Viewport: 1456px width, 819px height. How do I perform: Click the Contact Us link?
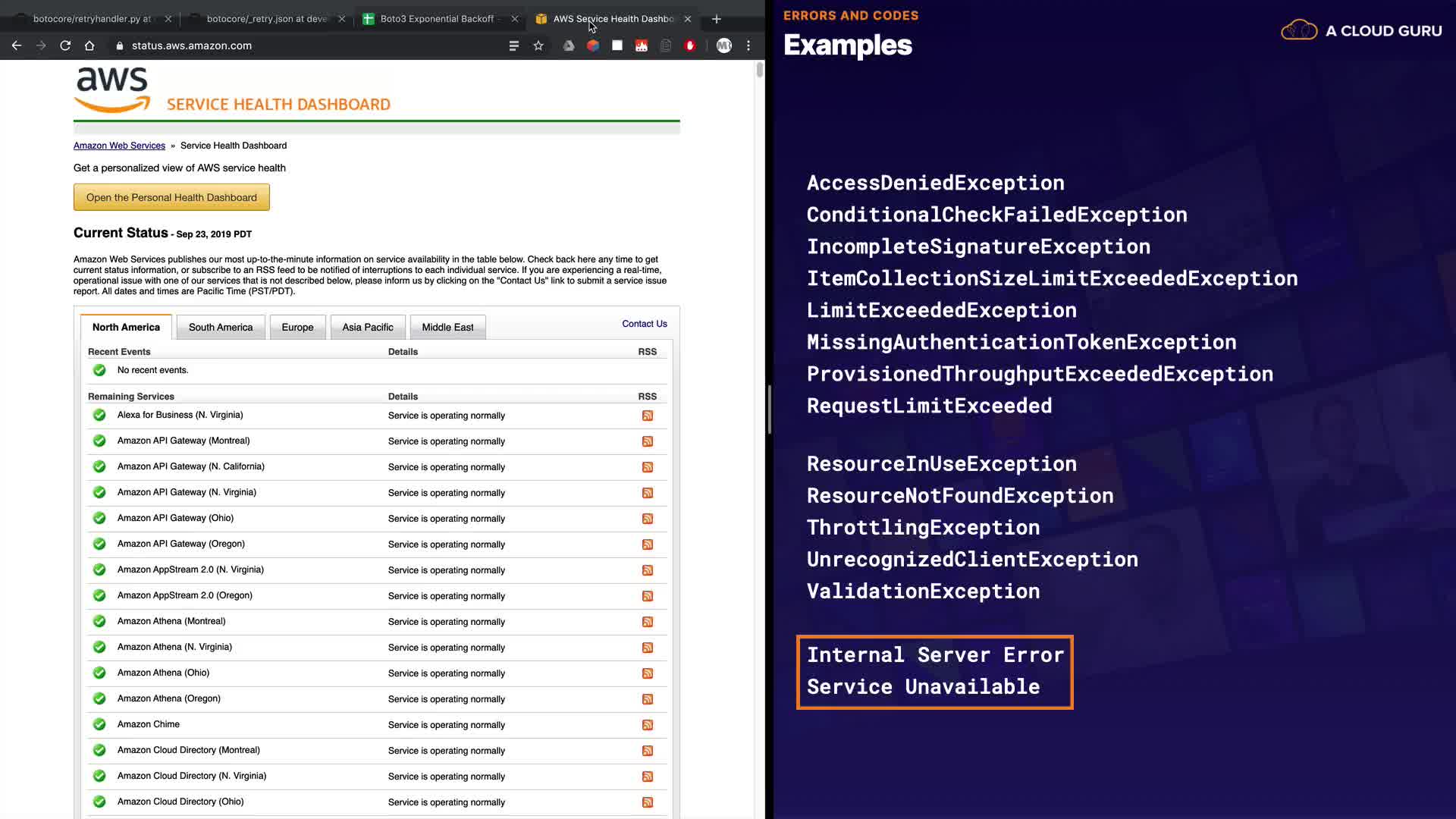pos(645,324)
